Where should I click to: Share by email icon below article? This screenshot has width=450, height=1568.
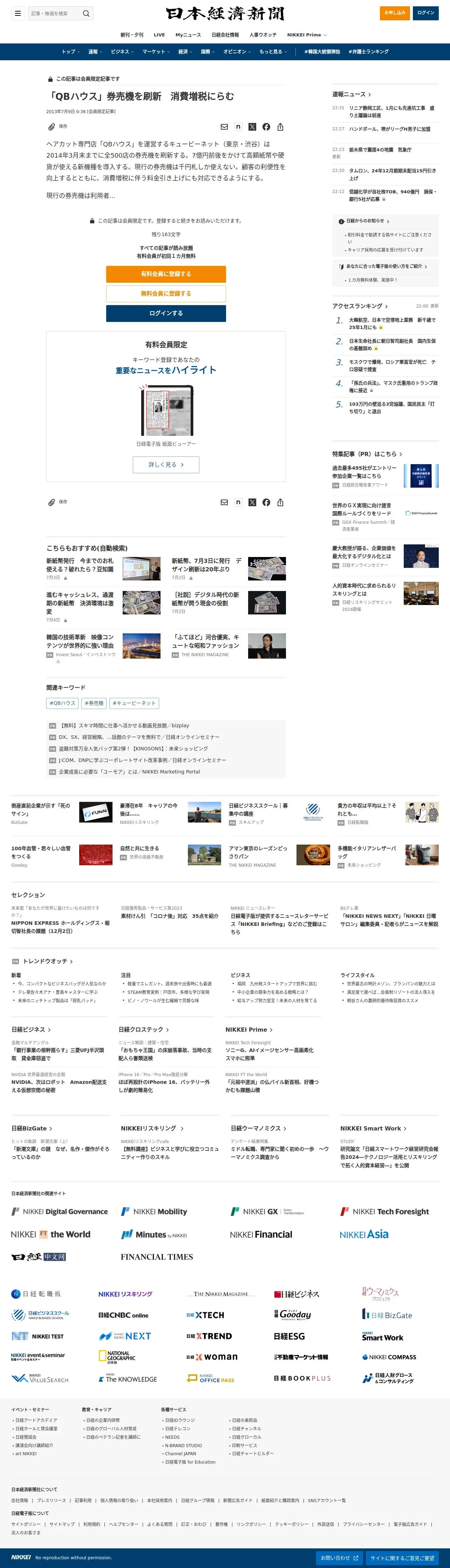tap(224, 502)
